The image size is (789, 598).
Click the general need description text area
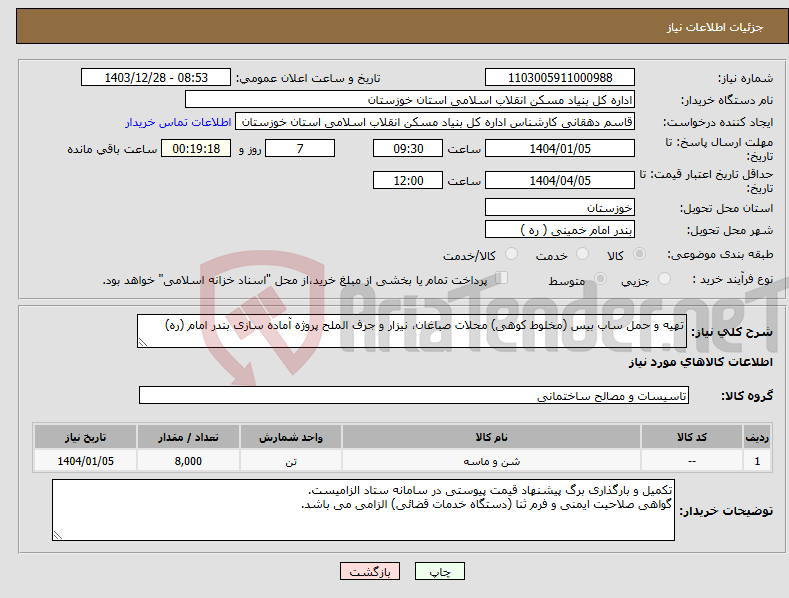pos(412,331)
